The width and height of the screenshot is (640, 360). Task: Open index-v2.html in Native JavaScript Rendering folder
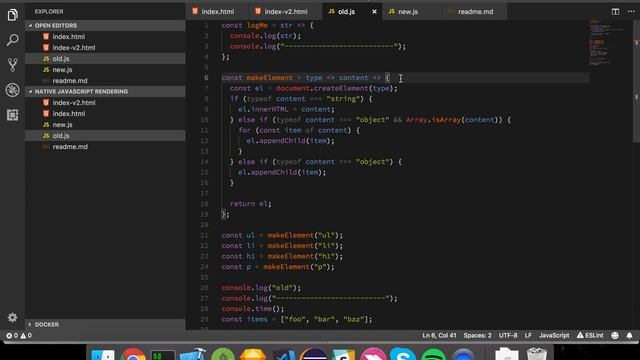pyautogui.click(x=105, y=102)
